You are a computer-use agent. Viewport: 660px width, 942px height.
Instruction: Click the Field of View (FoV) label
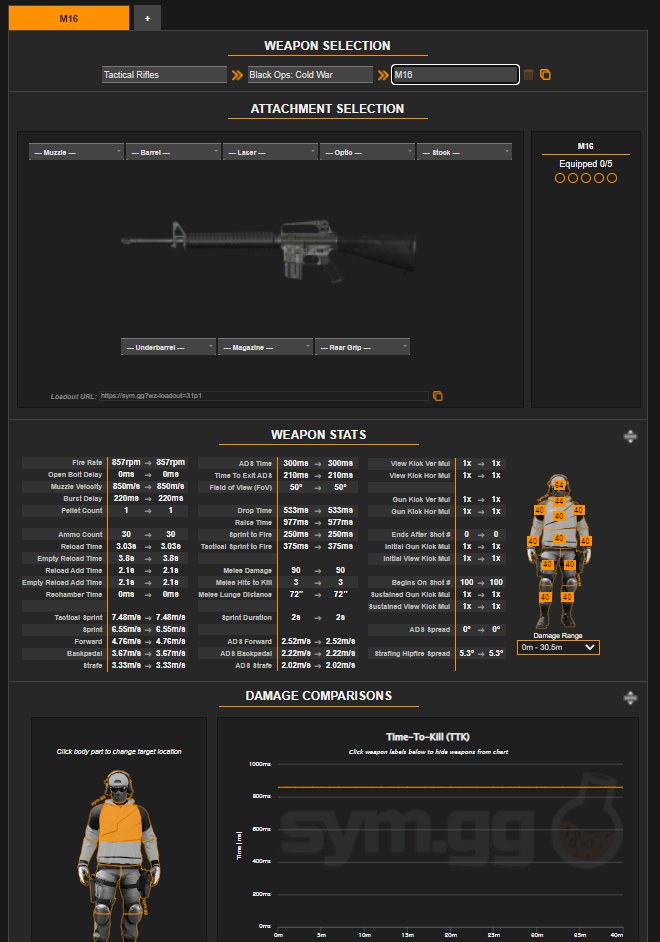[241, 488]
